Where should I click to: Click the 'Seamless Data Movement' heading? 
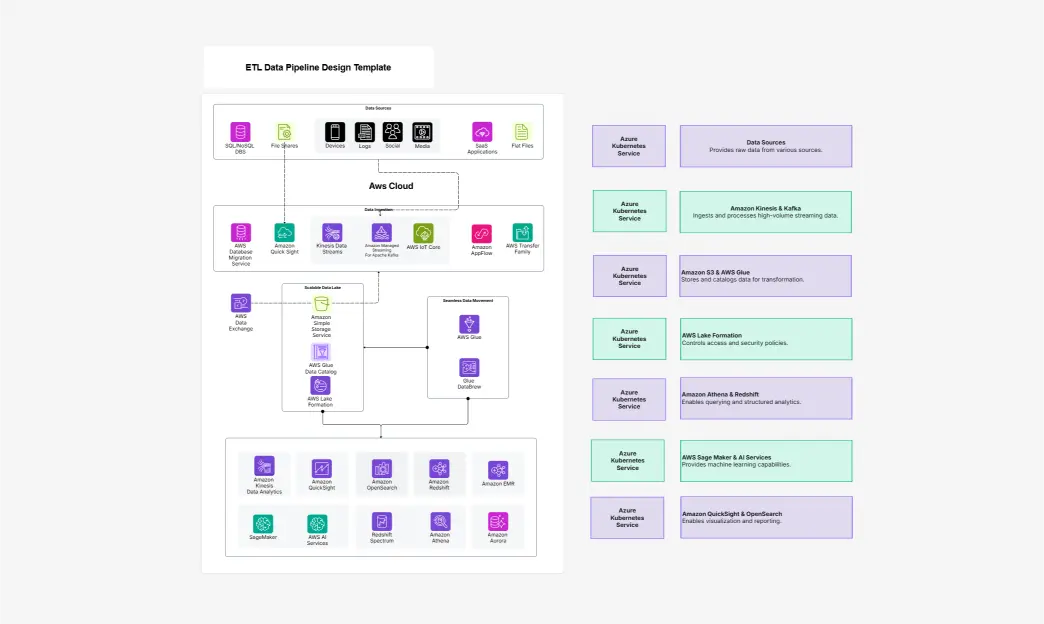468,300
